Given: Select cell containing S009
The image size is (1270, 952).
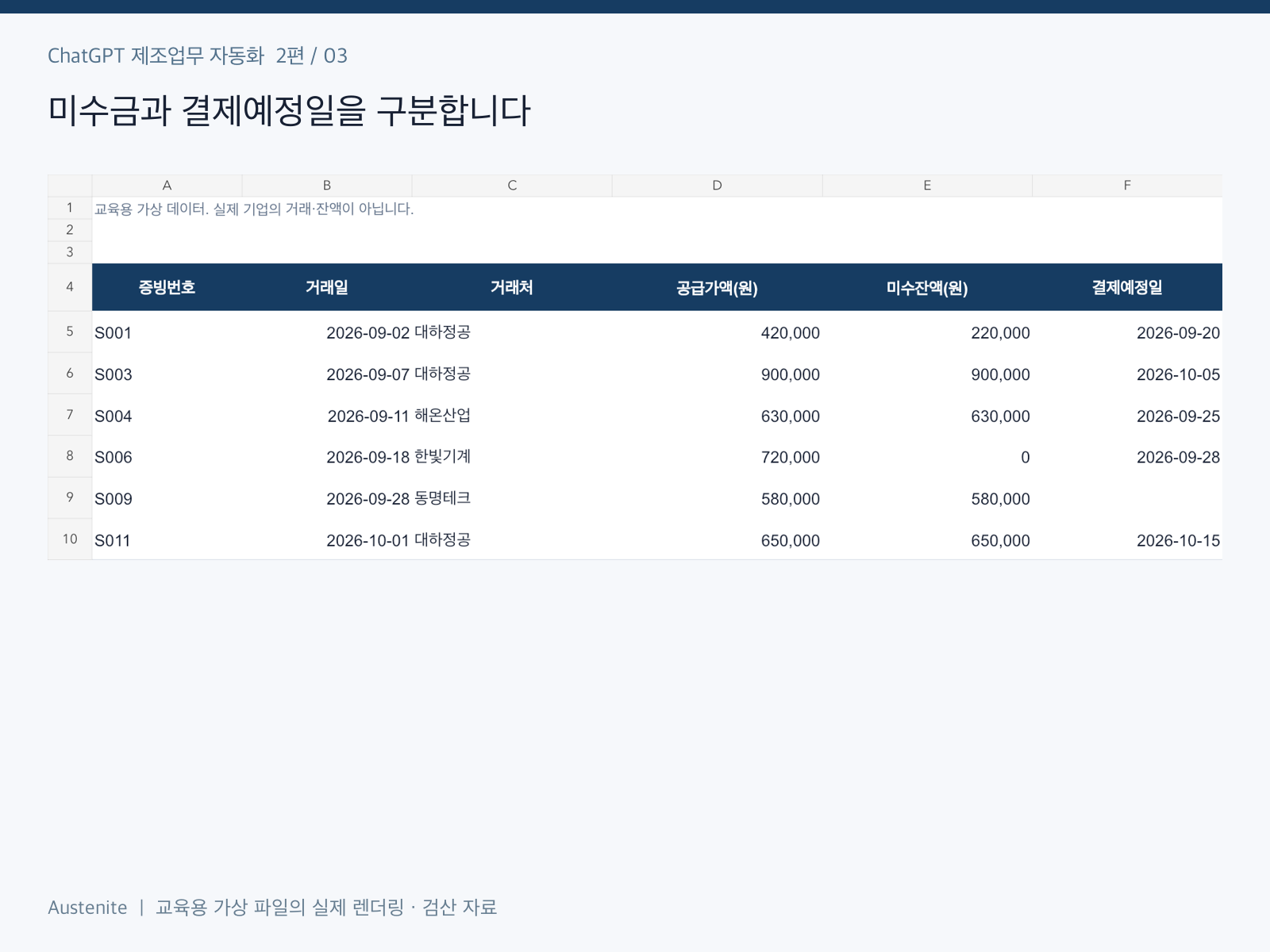Looking at the screenshot, I should click(x=167, y=498).
